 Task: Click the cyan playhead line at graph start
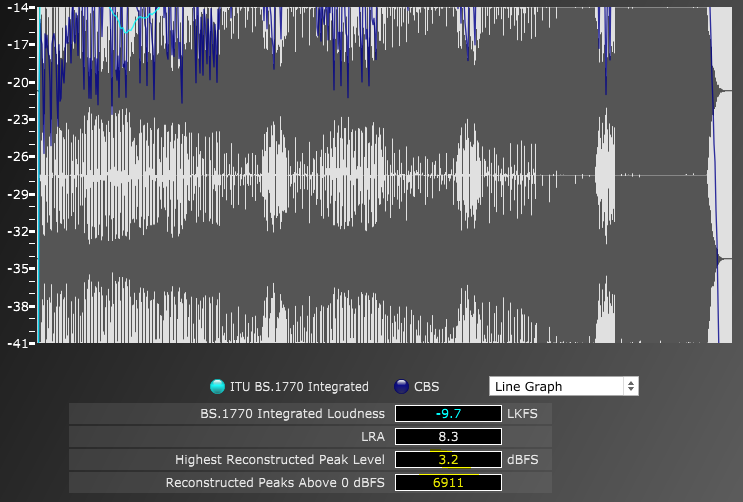[38, 174]
